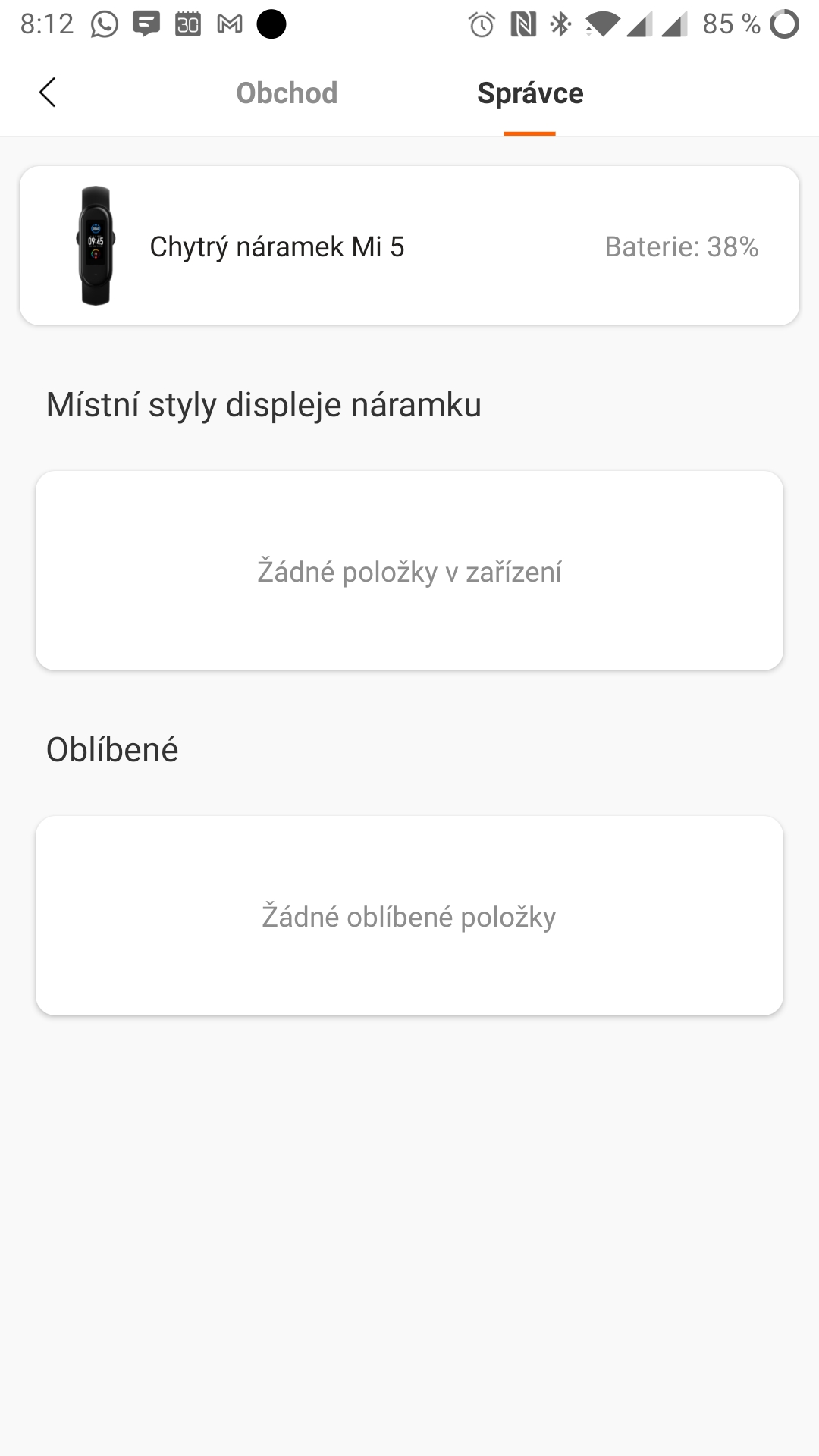Switch to the Obchod tab

pyautogui.click(x=287, y=93)
